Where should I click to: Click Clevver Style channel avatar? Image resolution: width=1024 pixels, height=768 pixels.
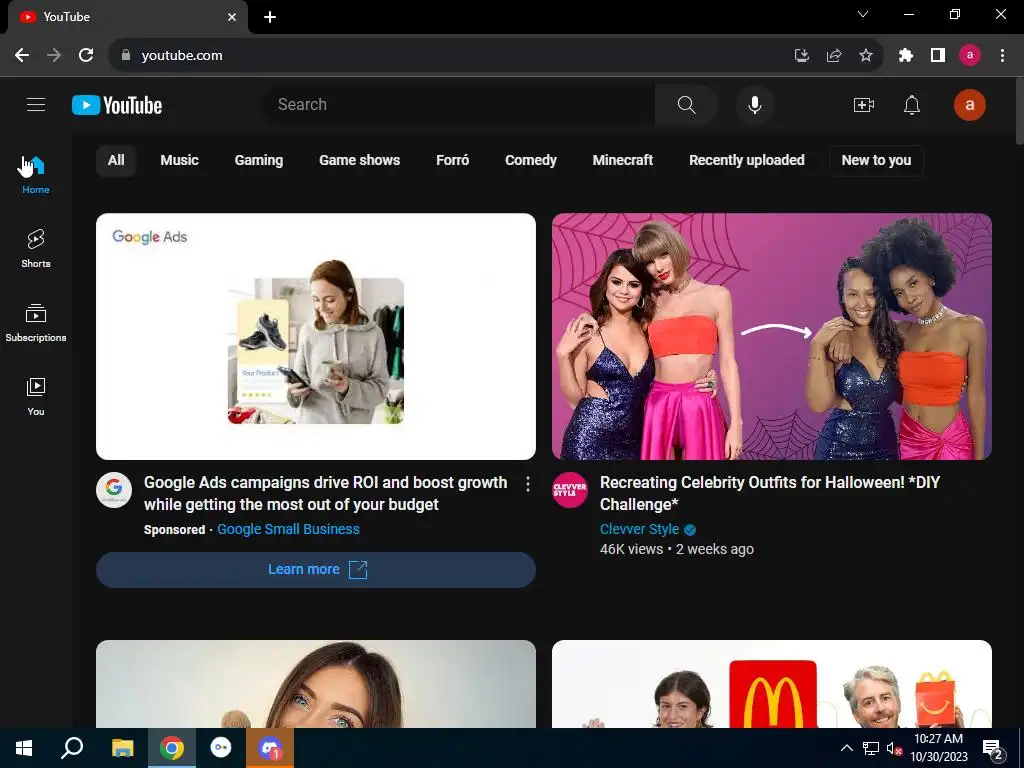[x=569, y=490]
